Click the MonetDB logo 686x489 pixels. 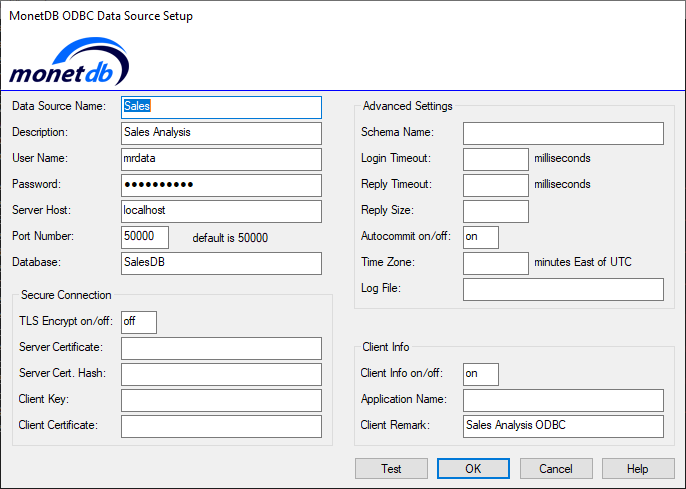pos(69,63)
